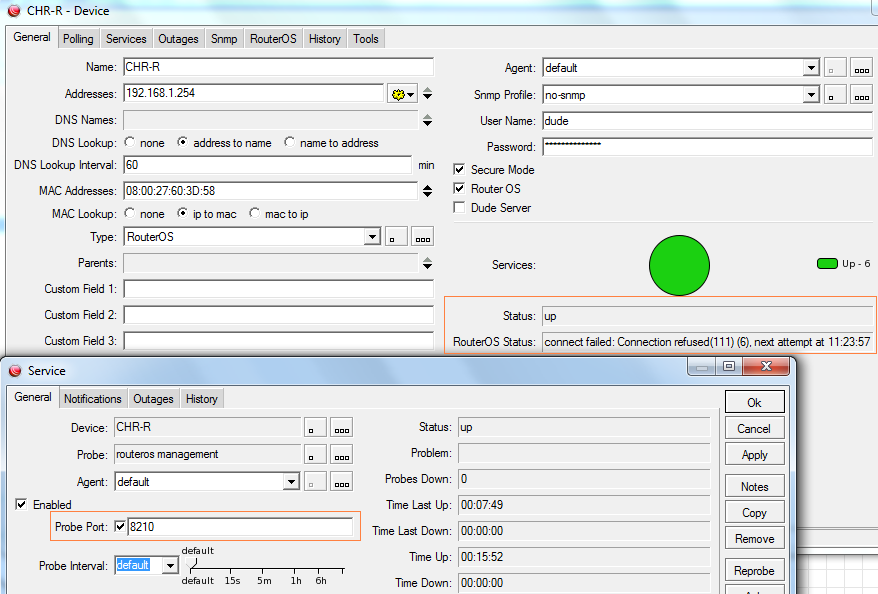Select MAC Lookup none radio button
The height and width of the screenshot is (594, 878).
[x=129, y=213]
